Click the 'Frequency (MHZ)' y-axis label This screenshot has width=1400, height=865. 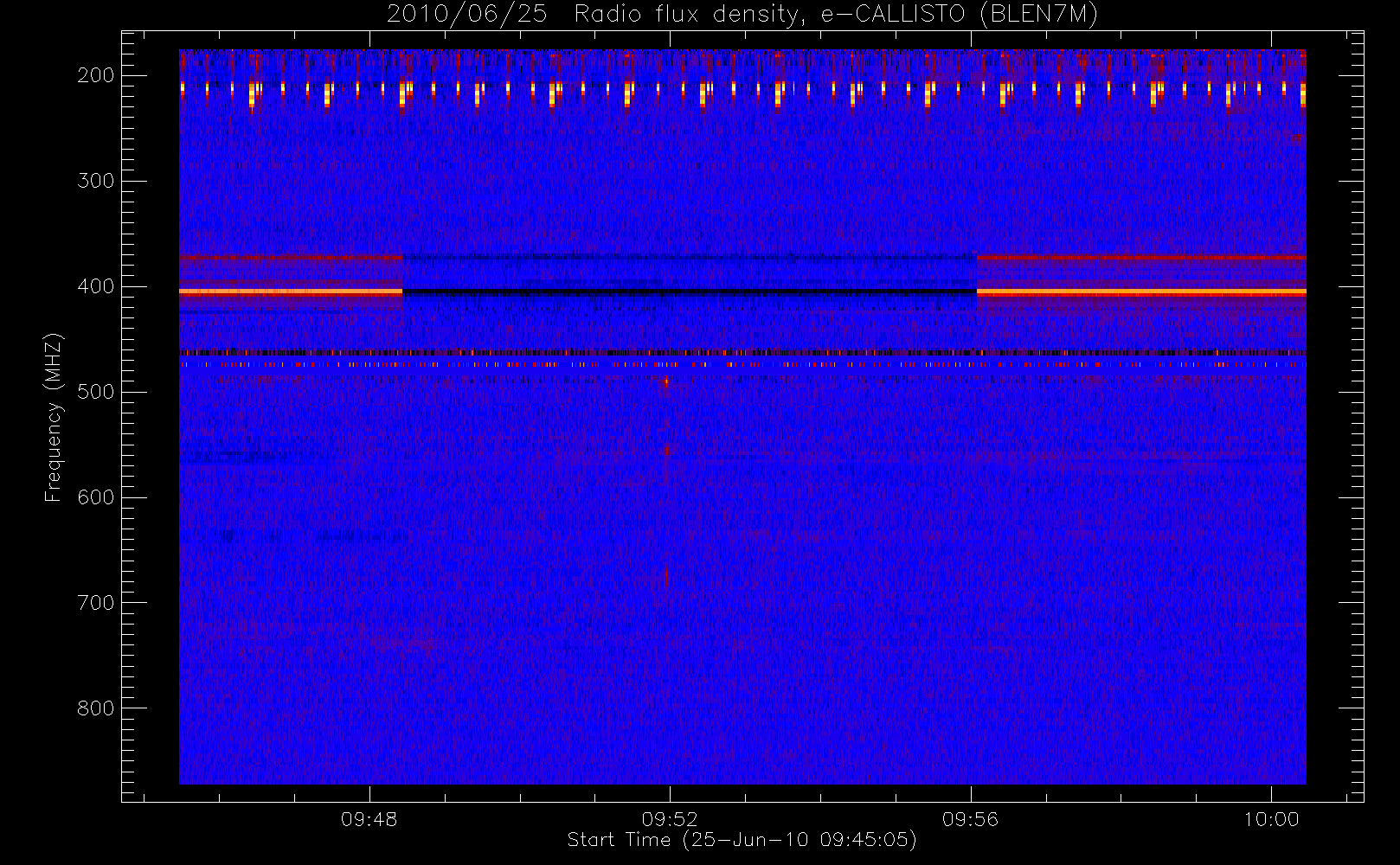coord(54,418)
